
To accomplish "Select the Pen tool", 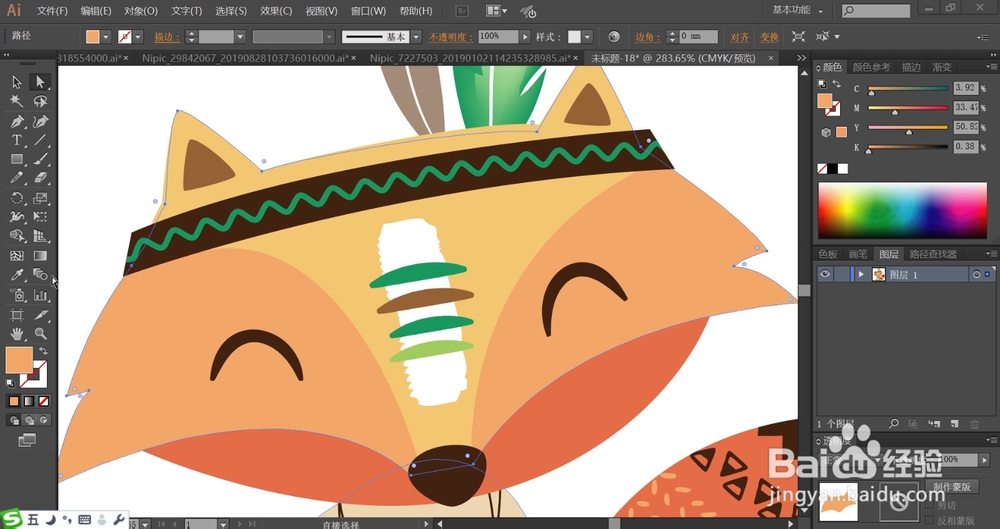I will (x=17, y=121).
